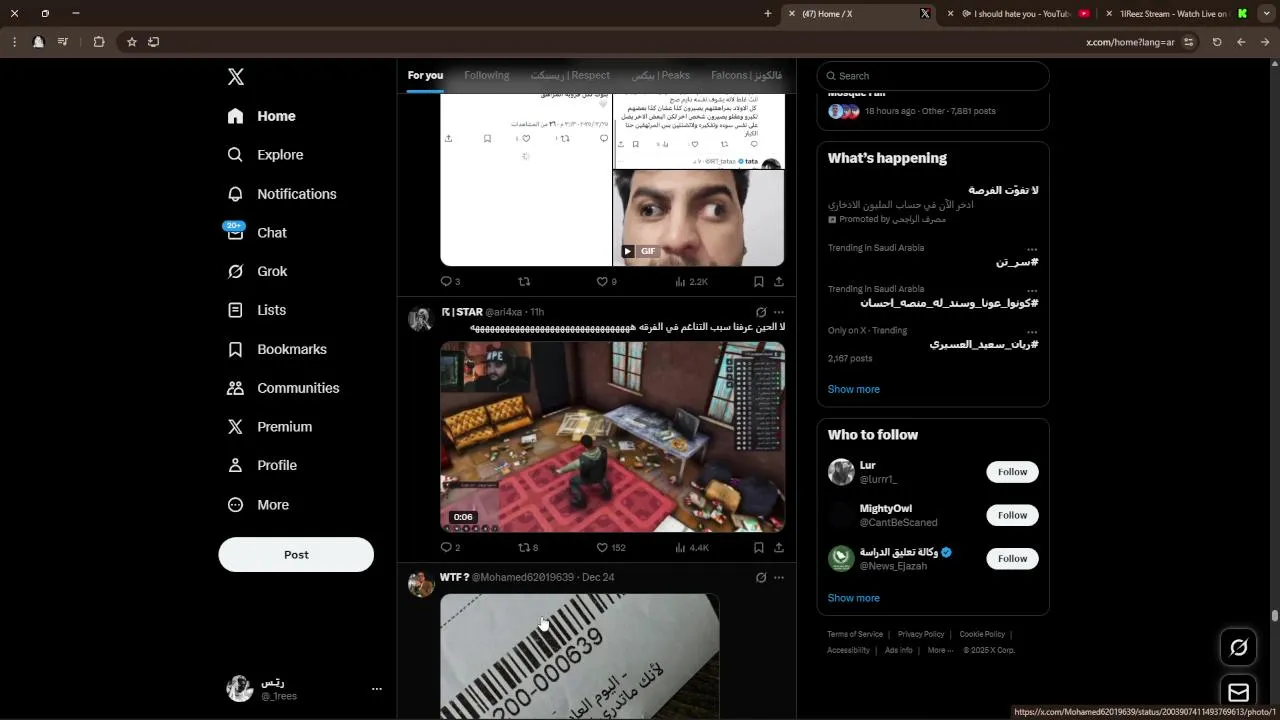Like the ari4xa post with 152 likes
This screenshot has width=1280, height=720.
(611, 547)
